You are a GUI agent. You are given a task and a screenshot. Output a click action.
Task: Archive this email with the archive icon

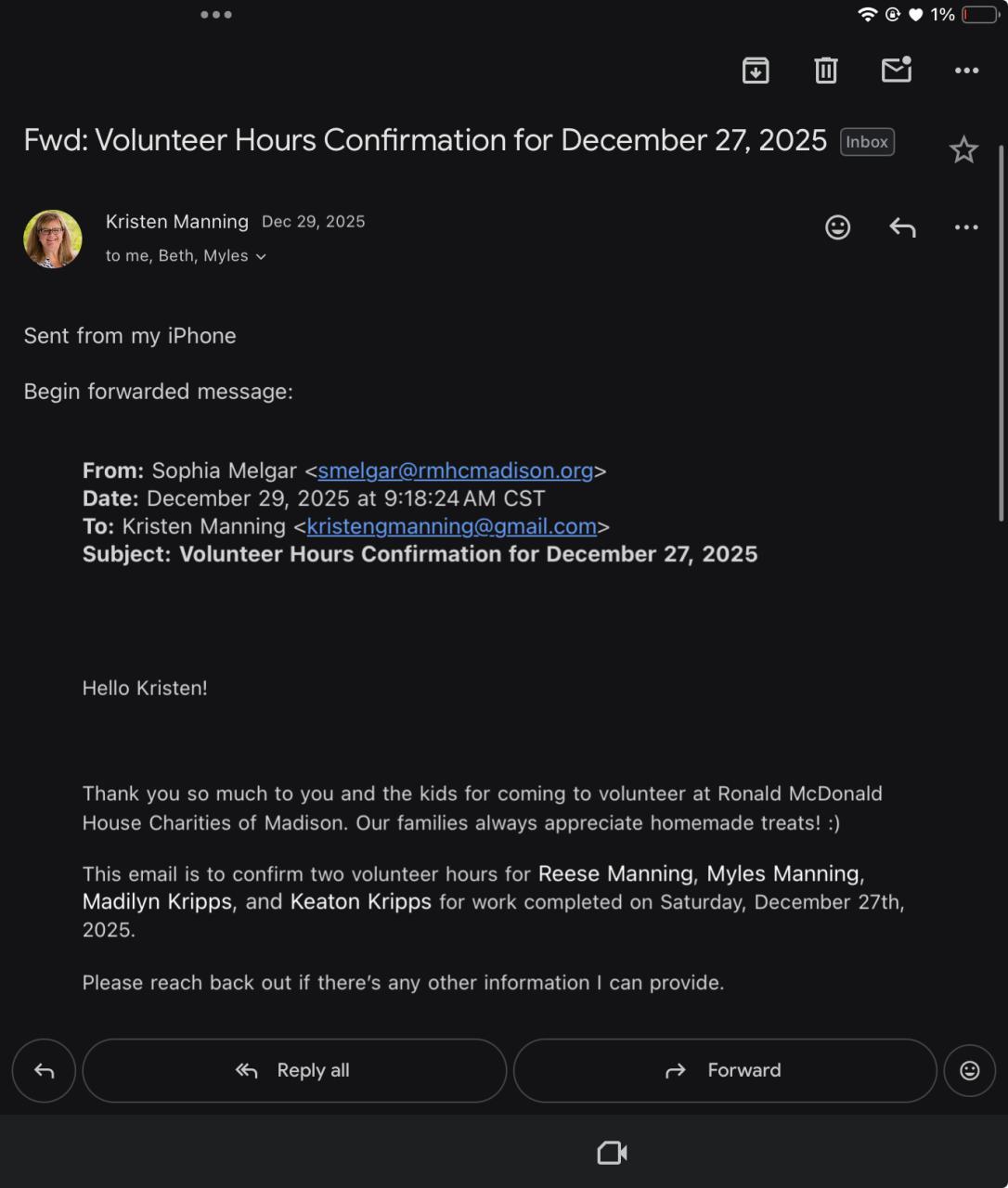(x=756, y=71)
